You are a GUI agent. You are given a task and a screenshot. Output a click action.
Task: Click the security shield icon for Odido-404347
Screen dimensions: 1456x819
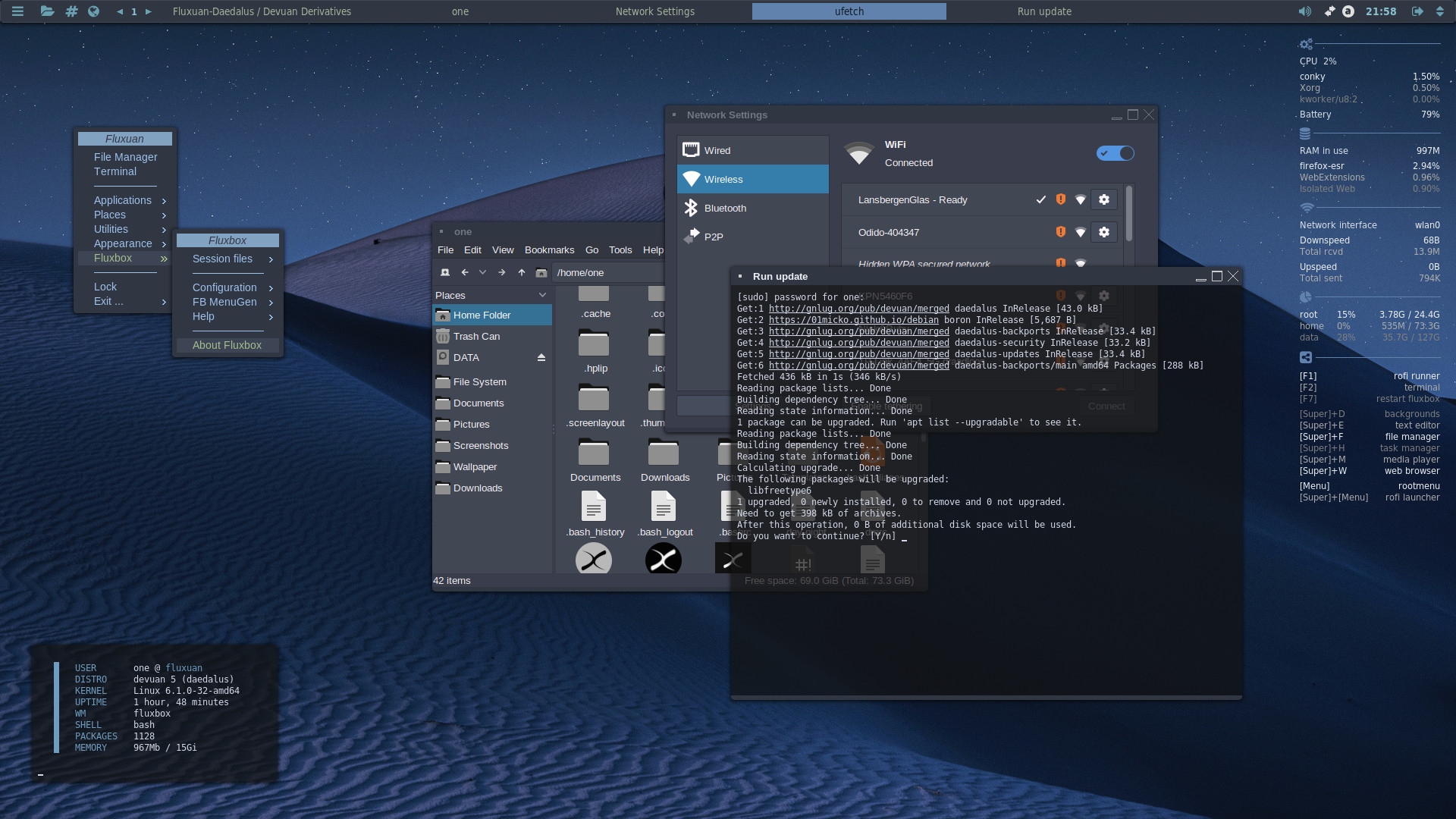click(x=1061, y=232)
